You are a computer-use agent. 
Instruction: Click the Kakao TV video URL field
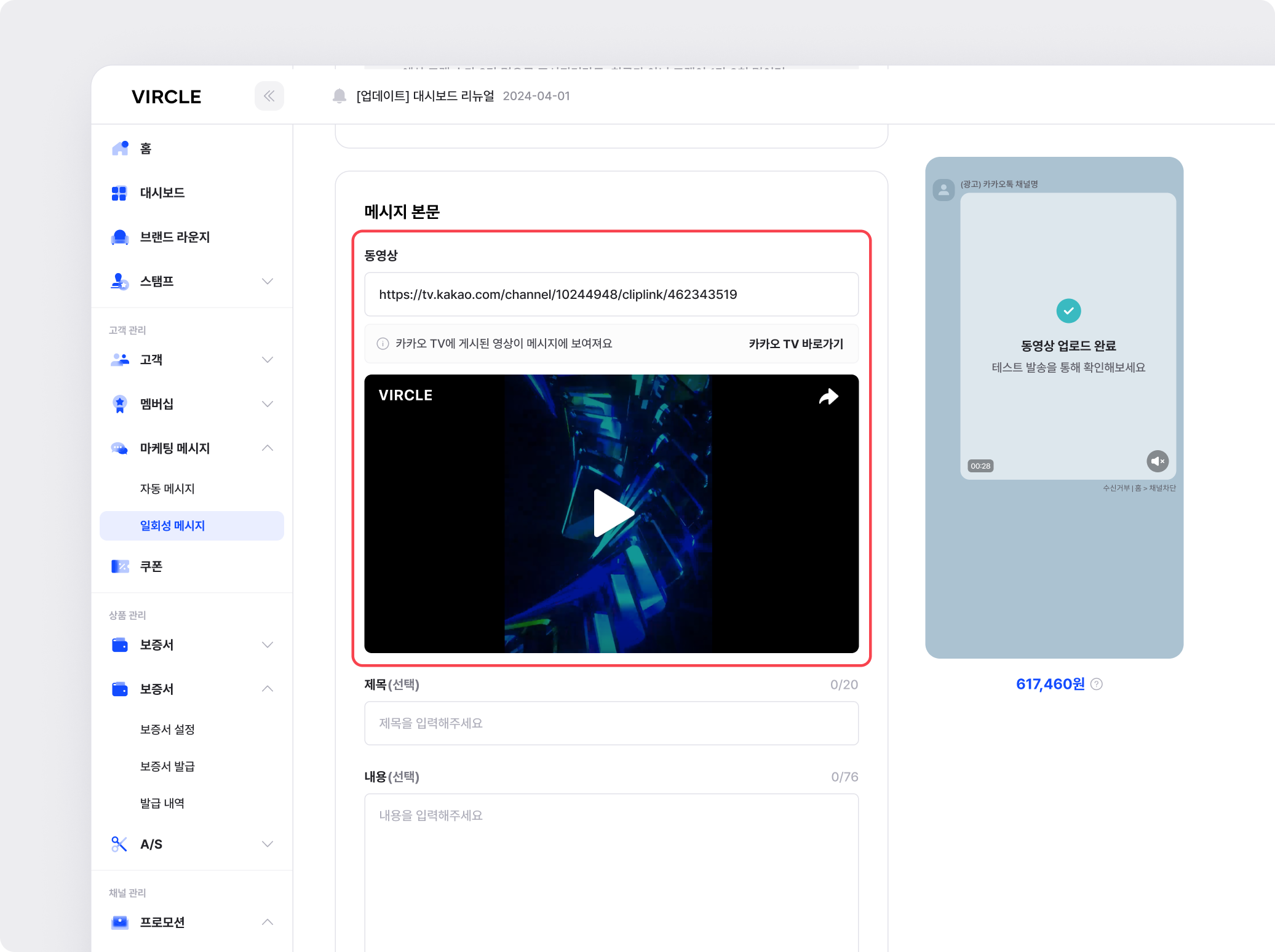tap(611, 295)
